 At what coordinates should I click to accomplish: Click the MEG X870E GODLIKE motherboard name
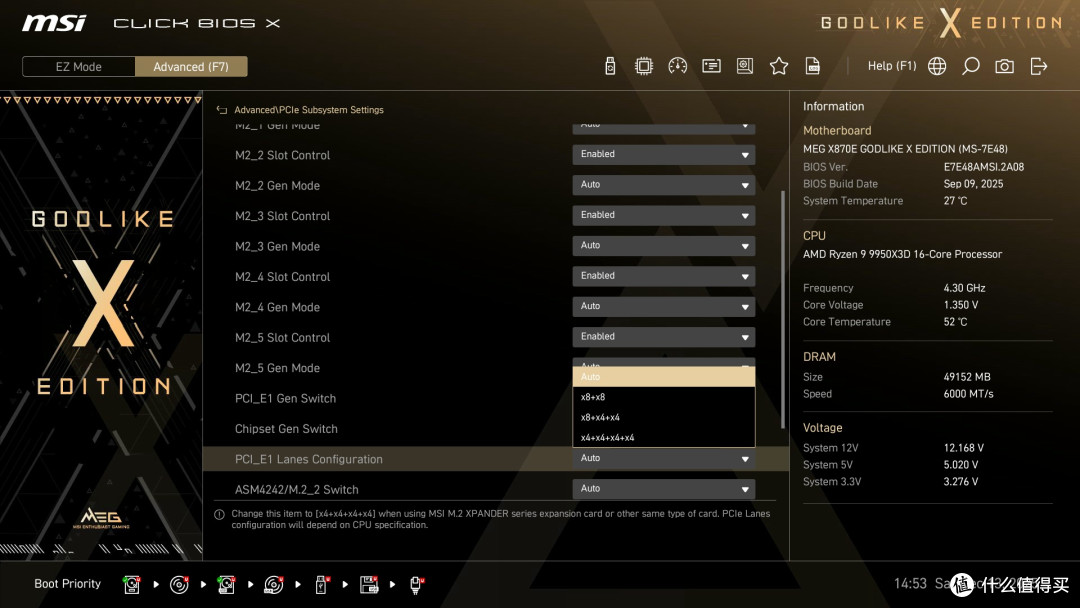coord(905,149)
